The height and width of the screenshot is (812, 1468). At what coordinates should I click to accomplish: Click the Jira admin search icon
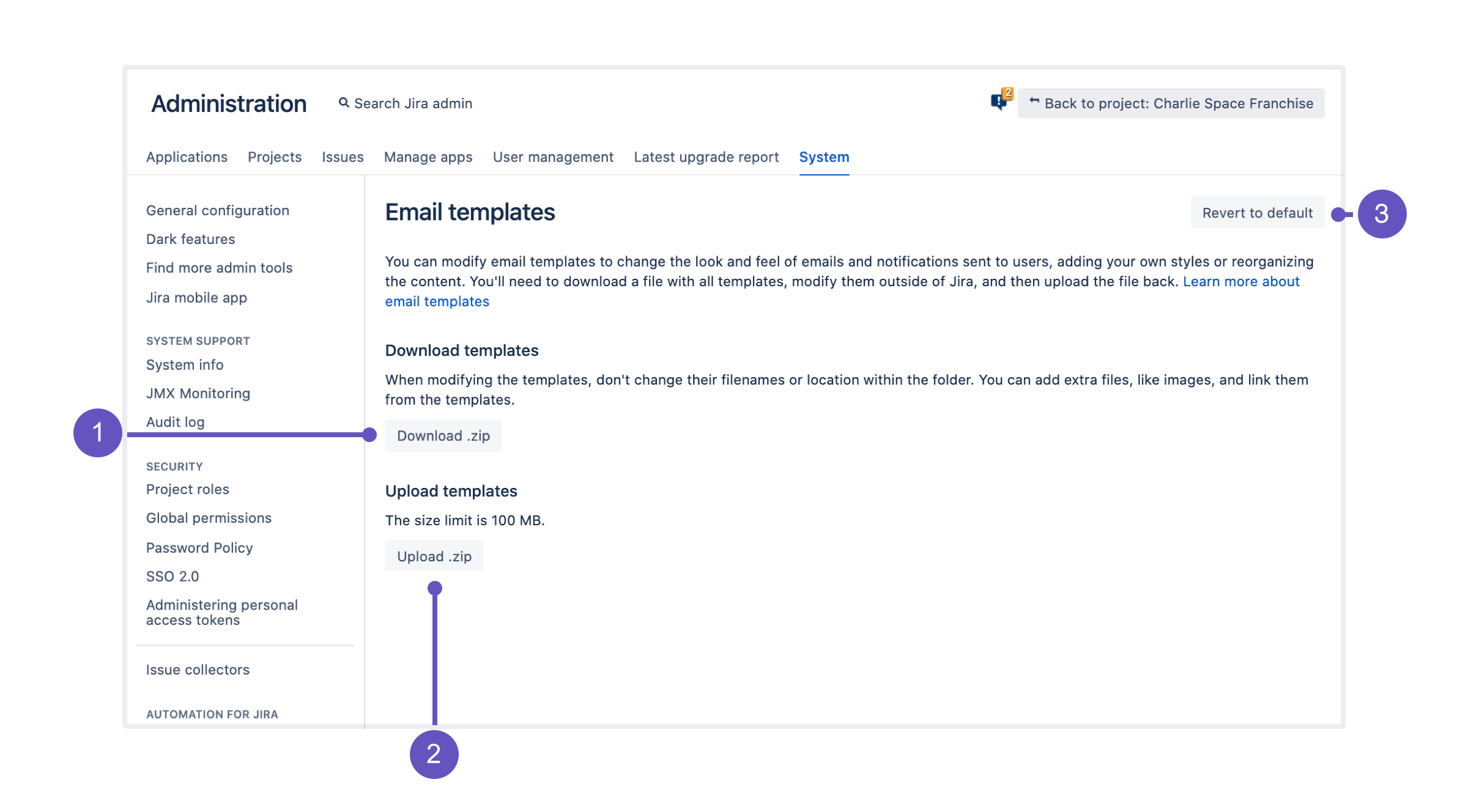[345, 103]
